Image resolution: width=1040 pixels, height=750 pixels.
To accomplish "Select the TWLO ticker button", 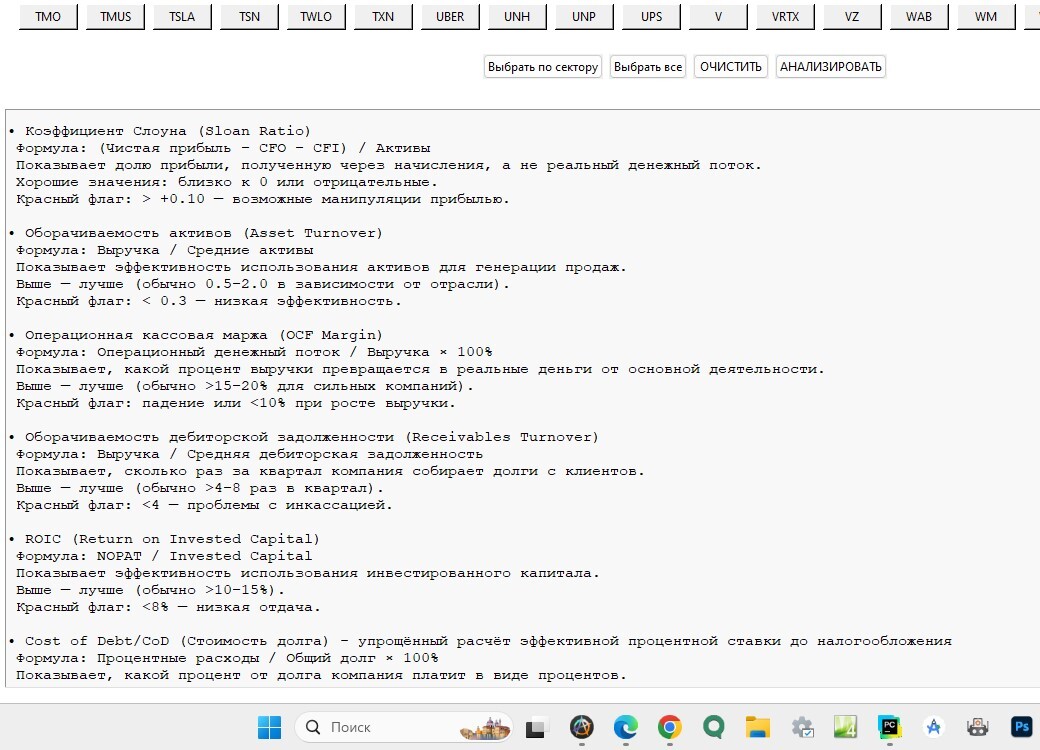I will tap(316, 17).
